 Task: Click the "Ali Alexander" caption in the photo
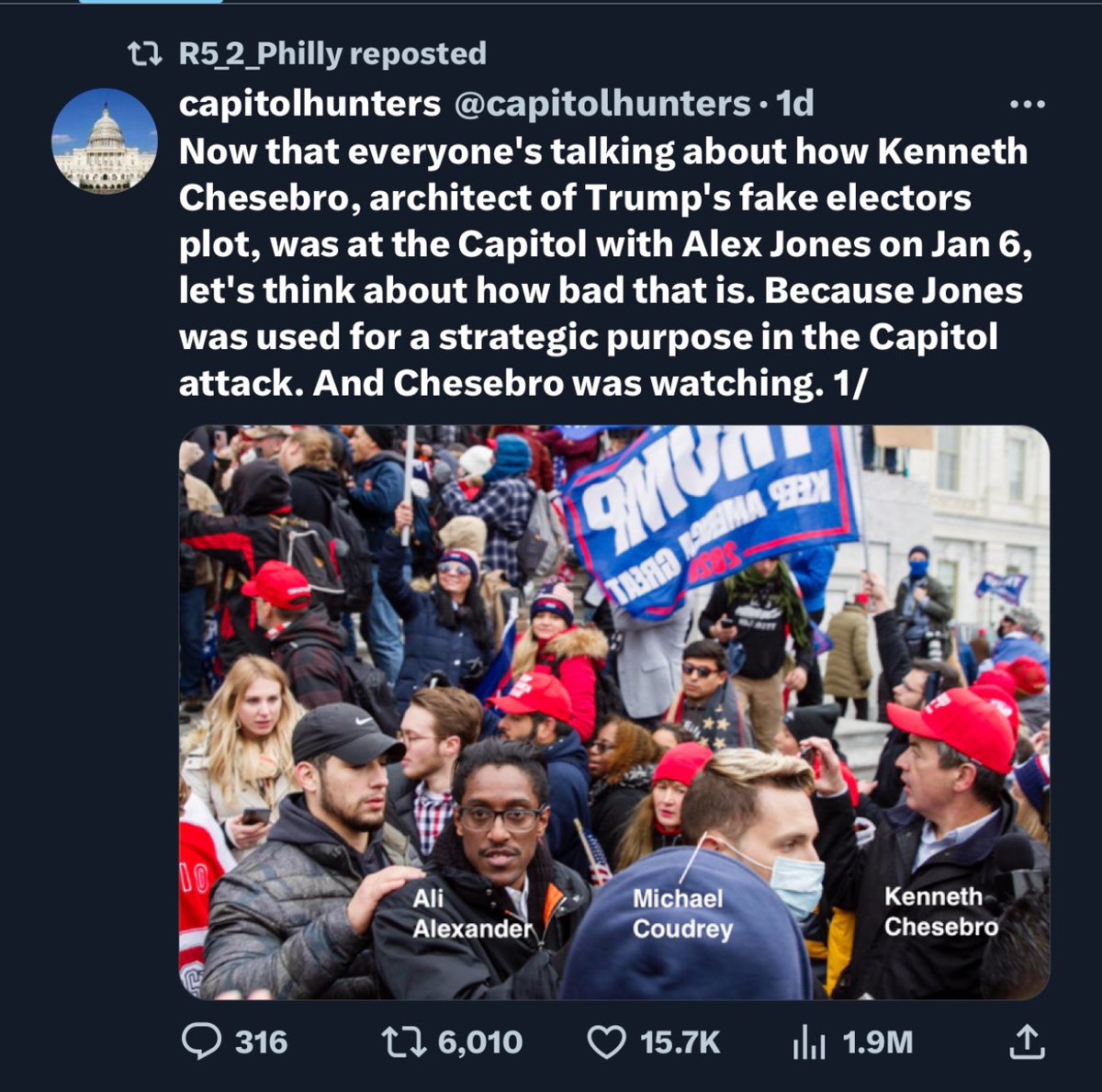pos(472,914)
